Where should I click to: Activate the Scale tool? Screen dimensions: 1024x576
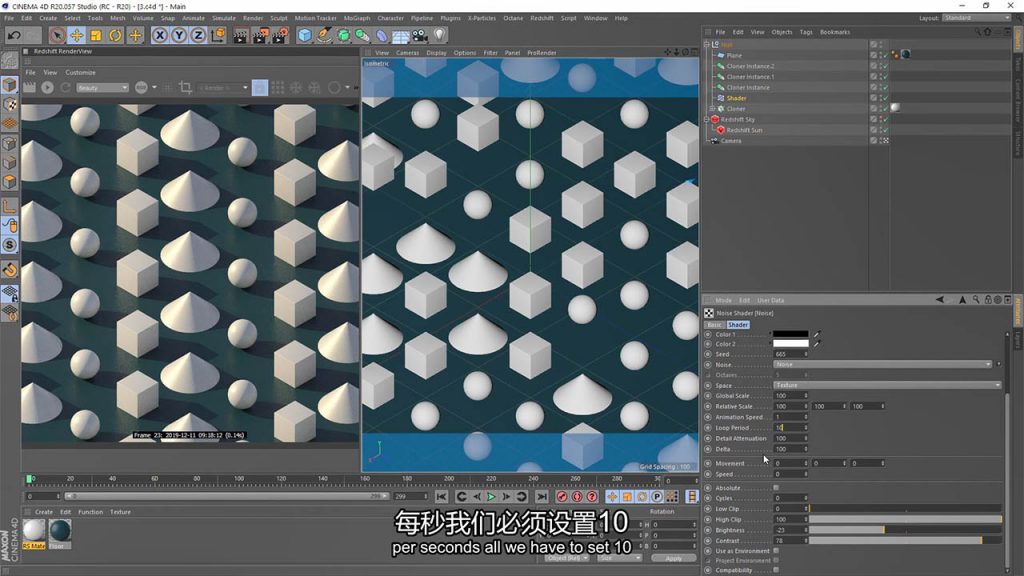point(96,35)
